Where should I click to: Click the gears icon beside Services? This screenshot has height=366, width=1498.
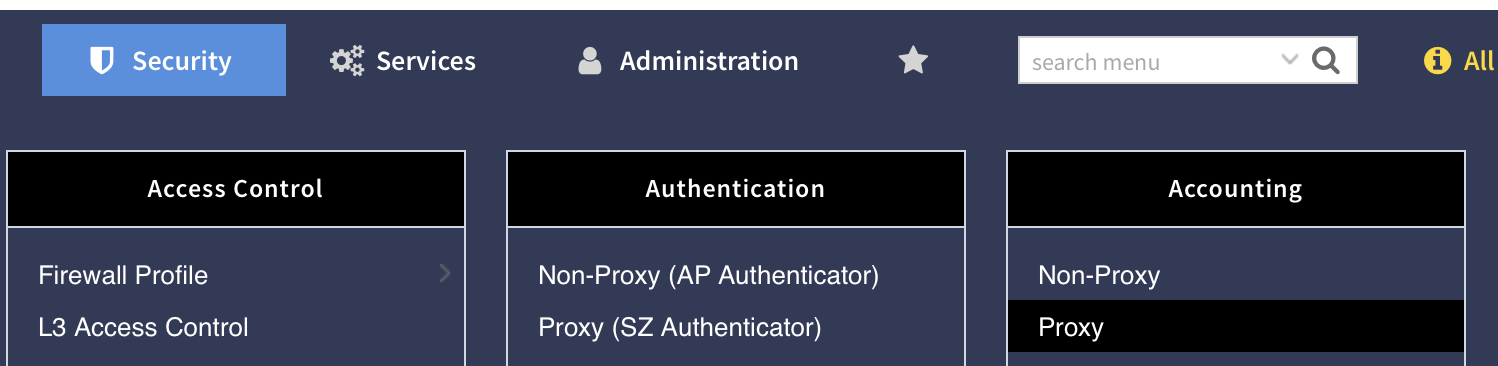pyautogui.click(x=347, y=61)
